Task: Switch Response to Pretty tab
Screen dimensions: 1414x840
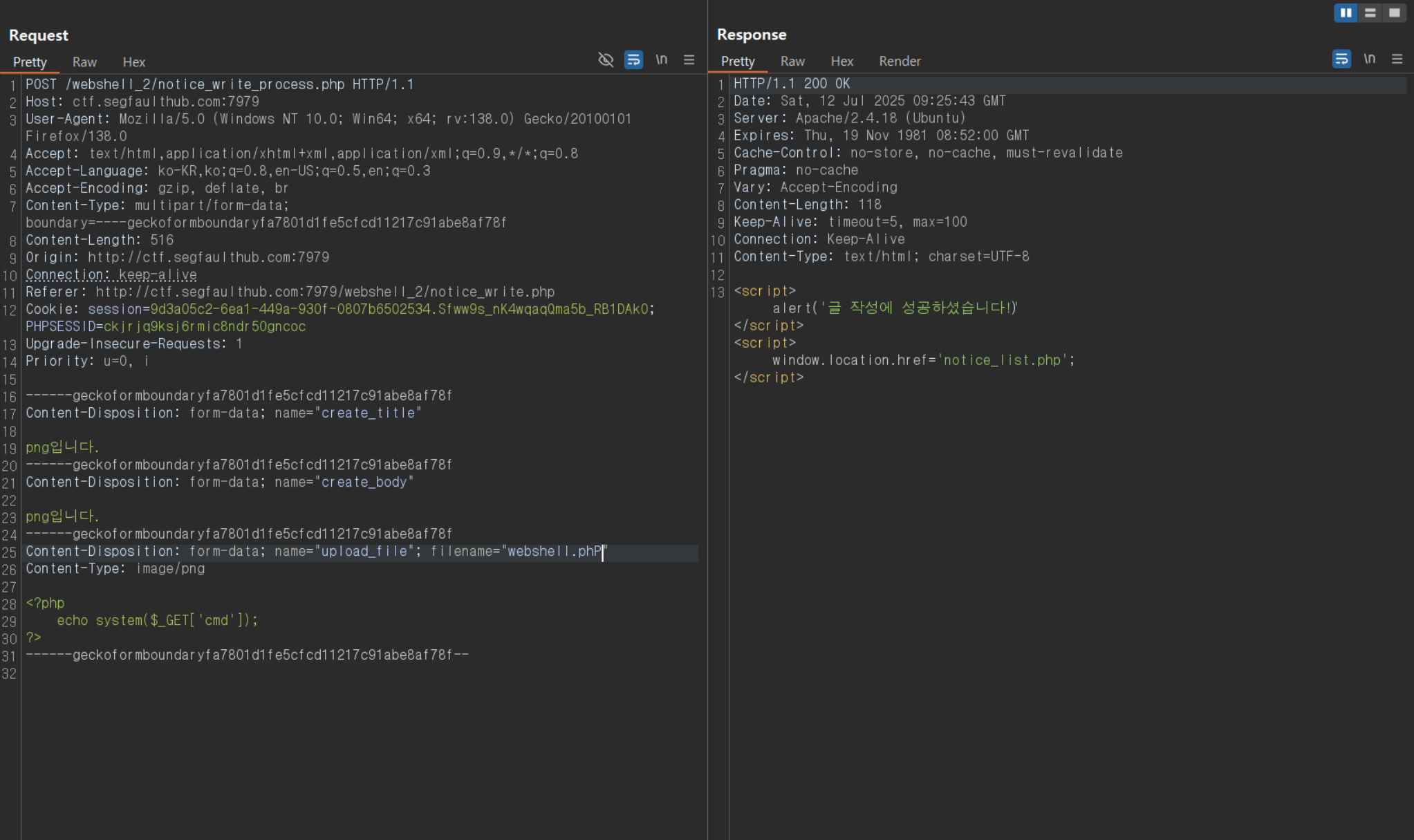Action: click(x=738, y=61)
